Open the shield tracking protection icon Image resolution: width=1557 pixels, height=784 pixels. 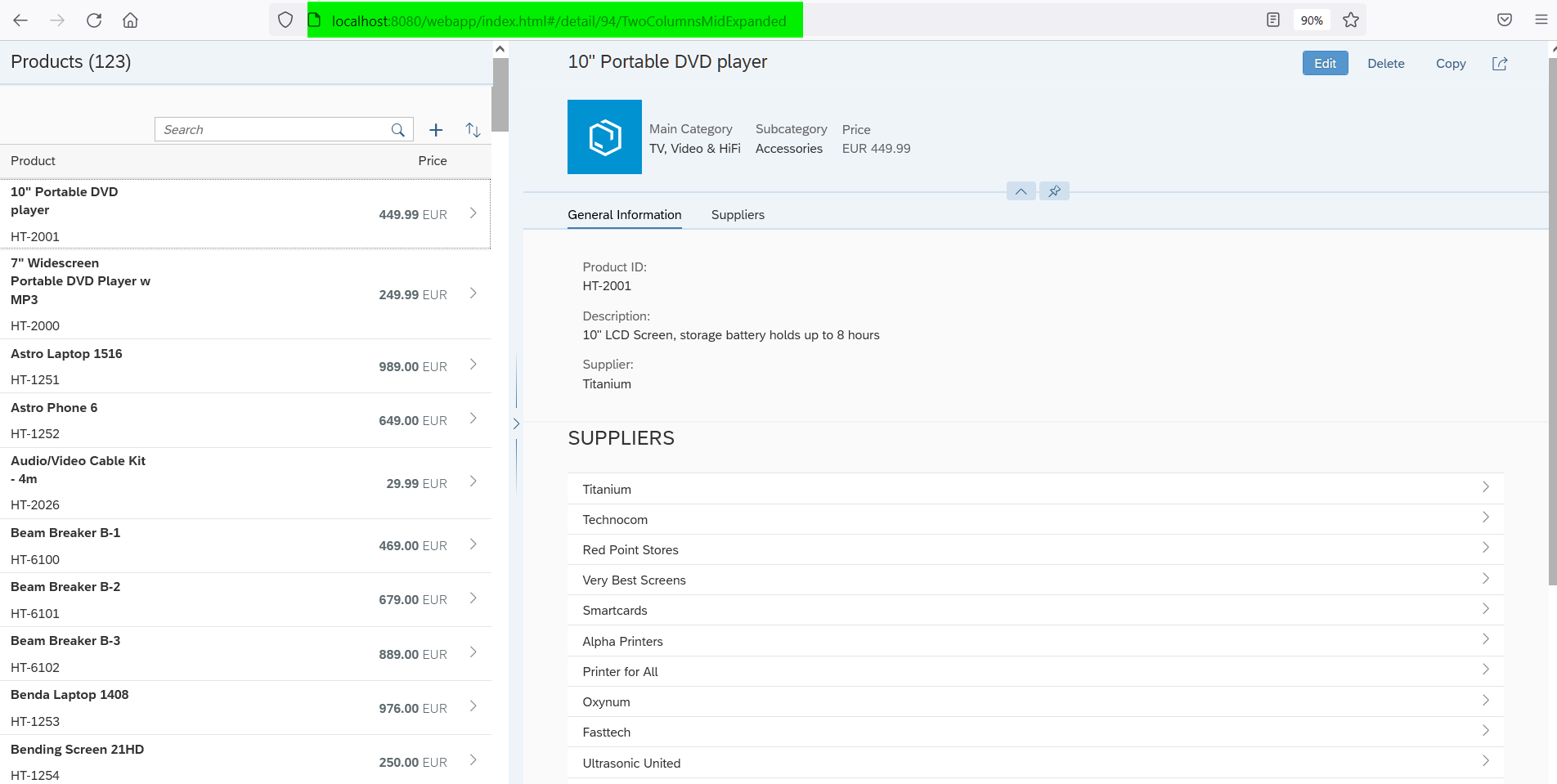tap(285, 20)
